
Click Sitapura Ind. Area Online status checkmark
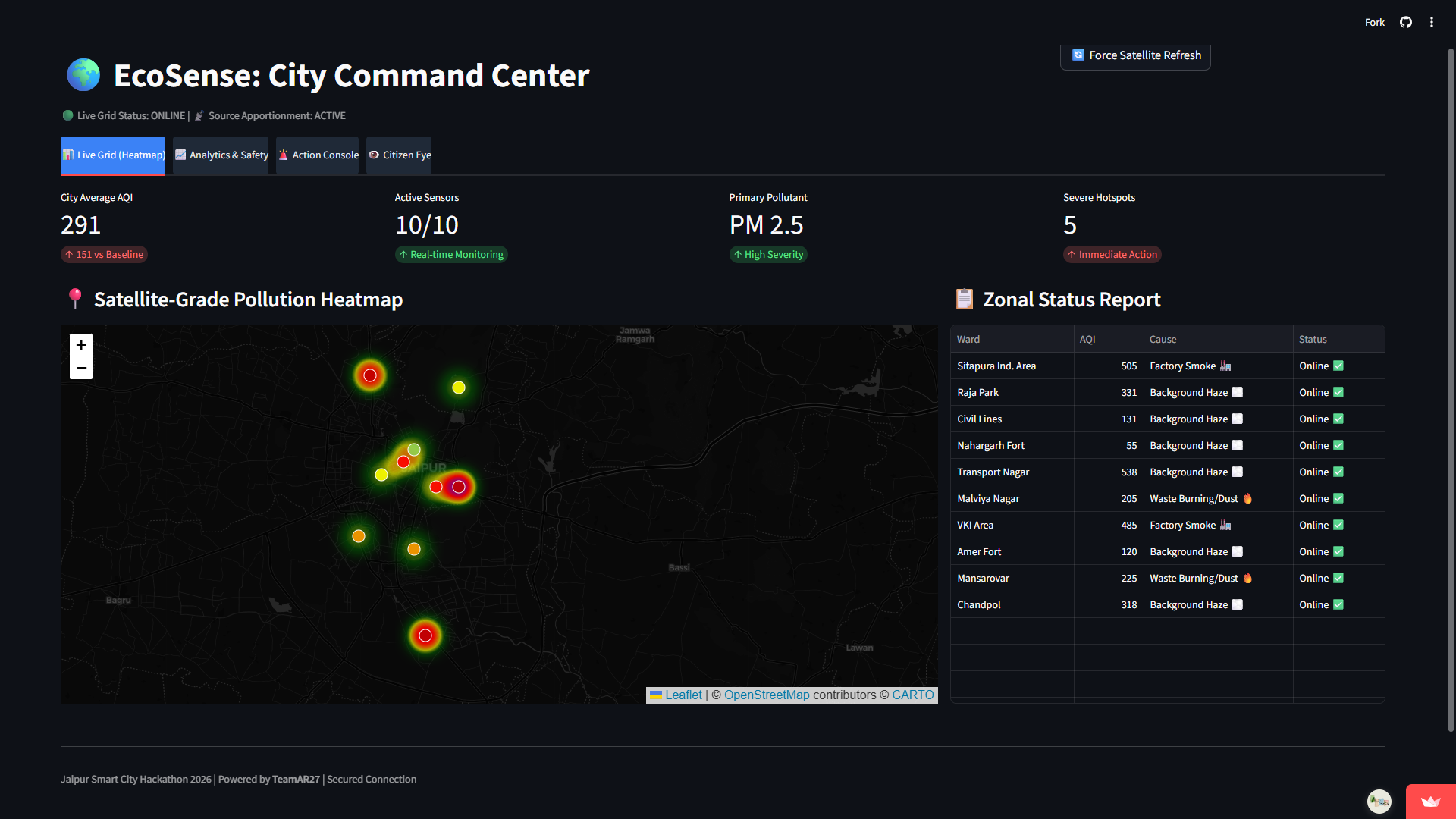coord(1338,366)
